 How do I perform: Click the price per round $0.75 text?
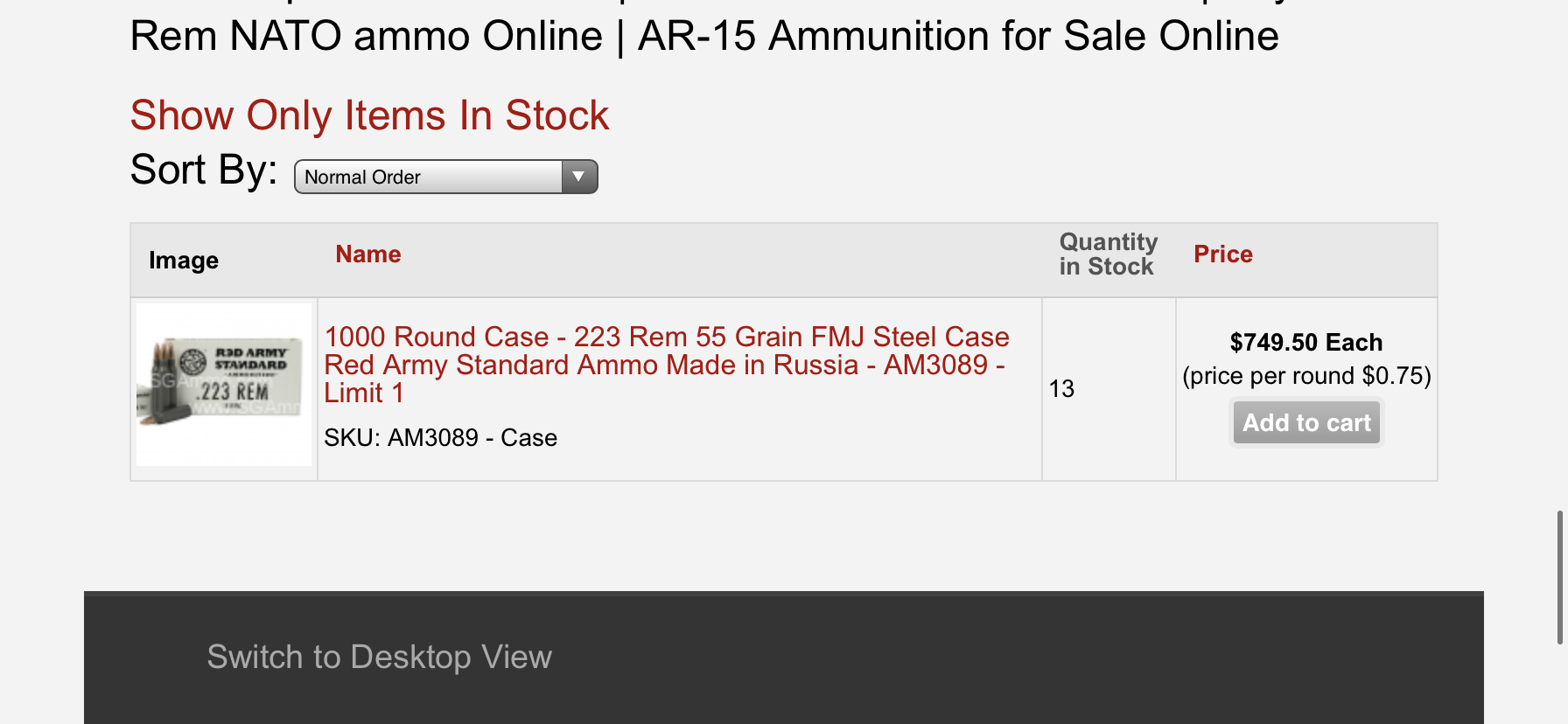coord(1306,376)
